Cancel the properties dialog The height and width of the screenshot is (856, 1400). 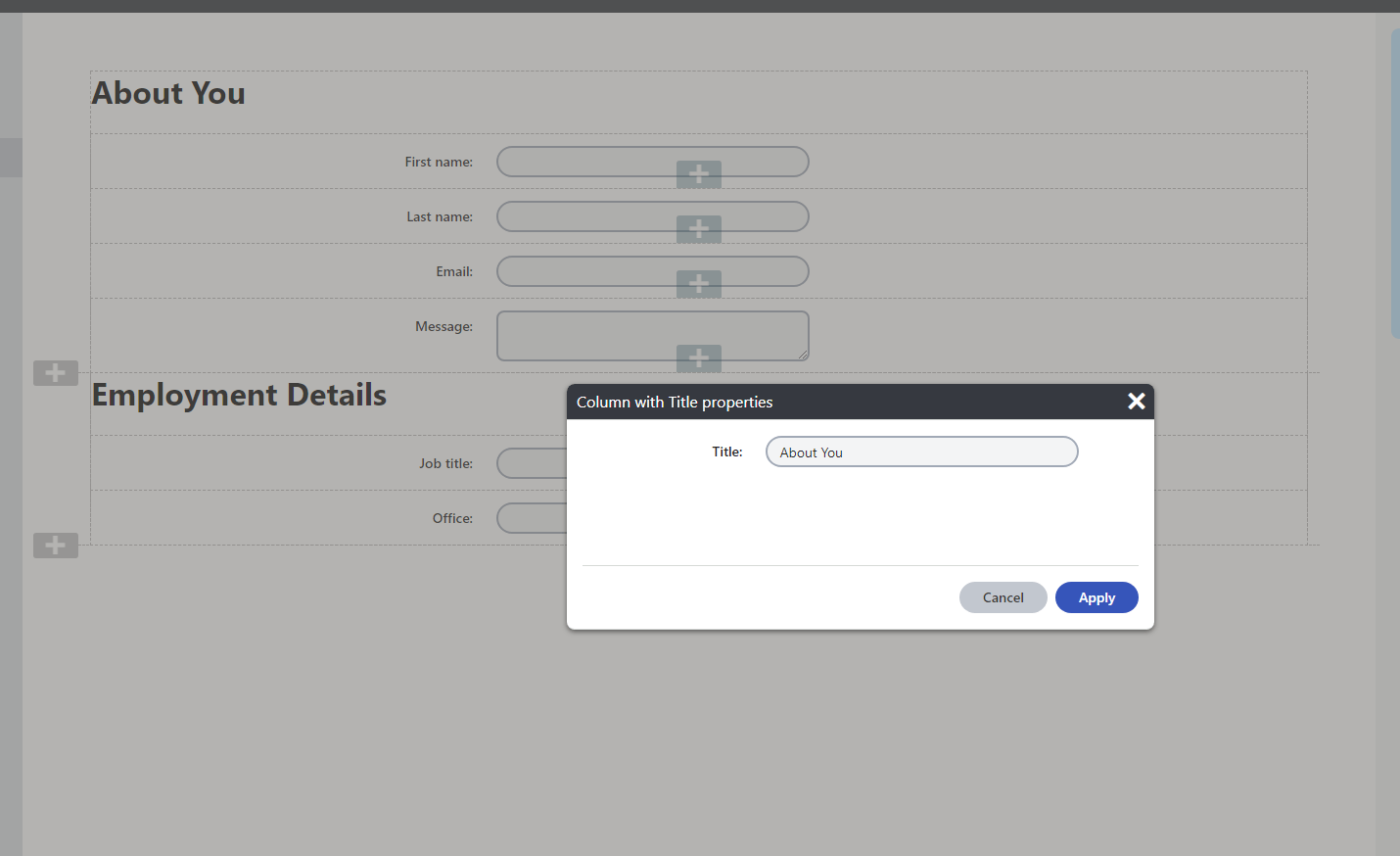1003,597
